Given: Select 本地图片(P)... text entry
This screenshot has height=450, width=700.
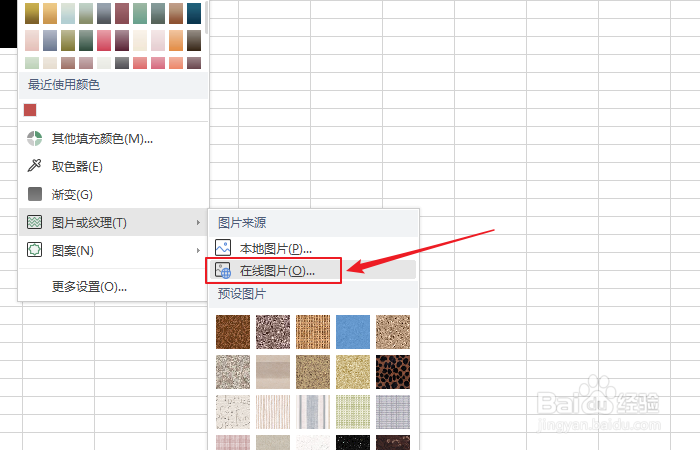Looking at the screenshot, I should [275, 248].
